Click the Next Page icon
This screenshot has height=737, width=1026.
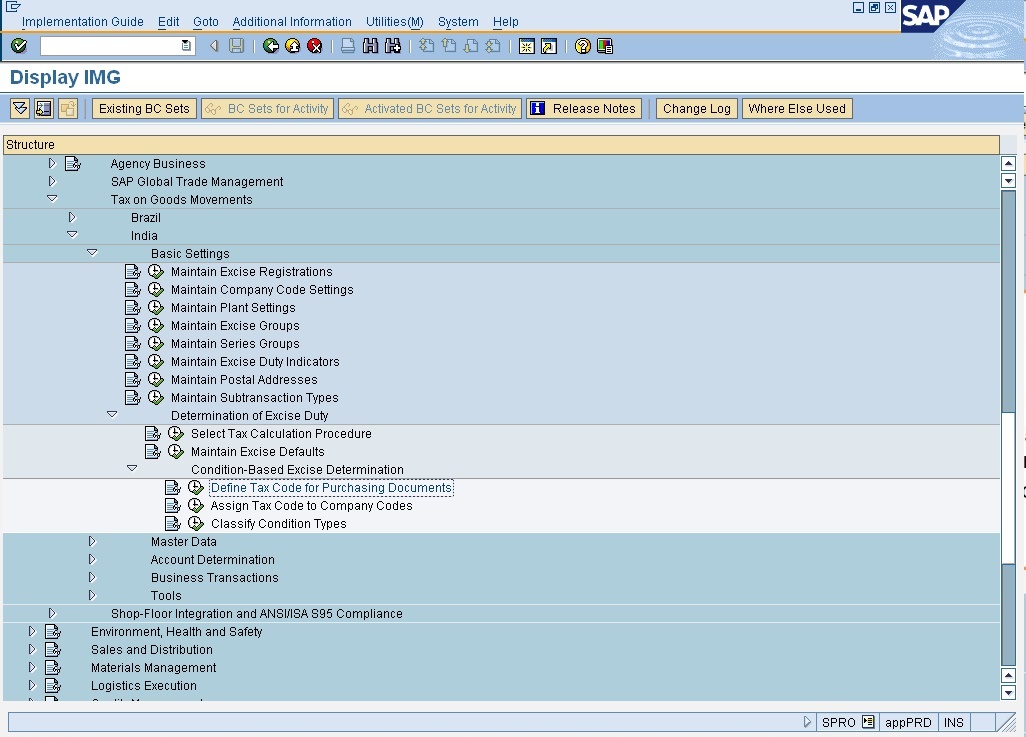click(471, 46)
